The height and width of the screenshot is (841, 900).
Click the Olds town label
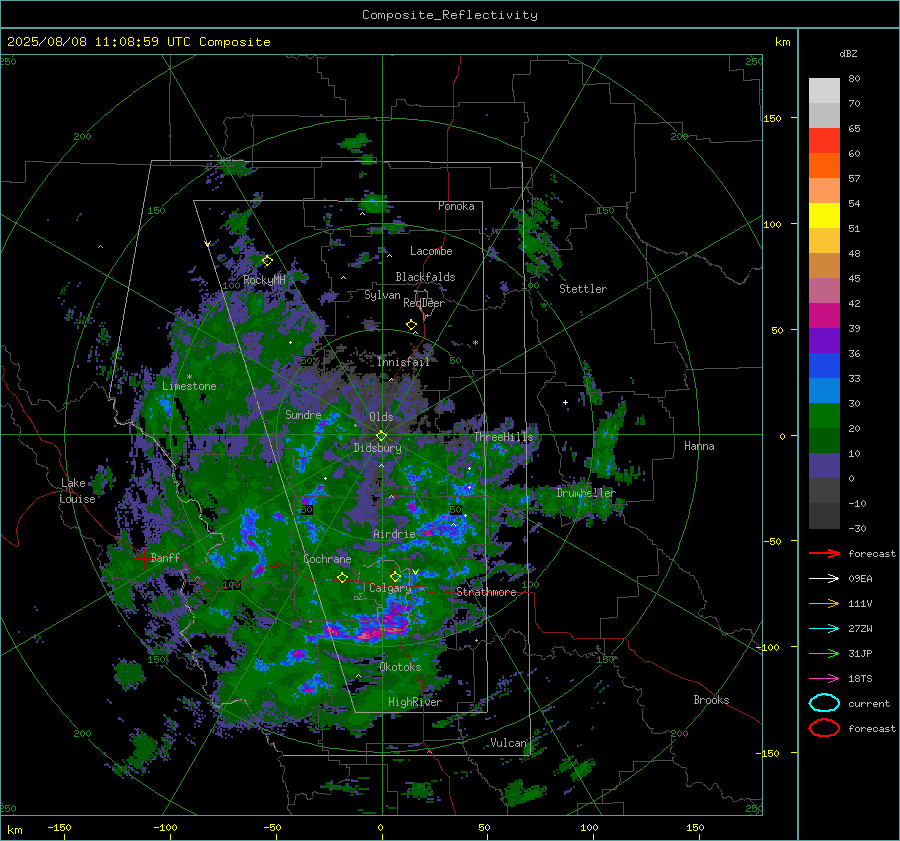[x=381, y=417]
